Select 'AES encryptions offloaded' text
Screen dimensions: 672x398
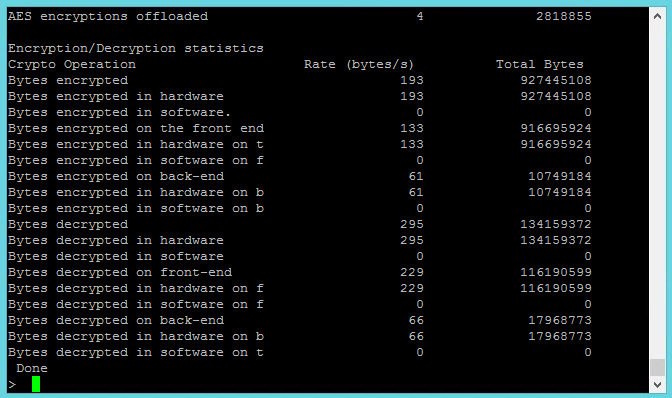pos(108,16)
